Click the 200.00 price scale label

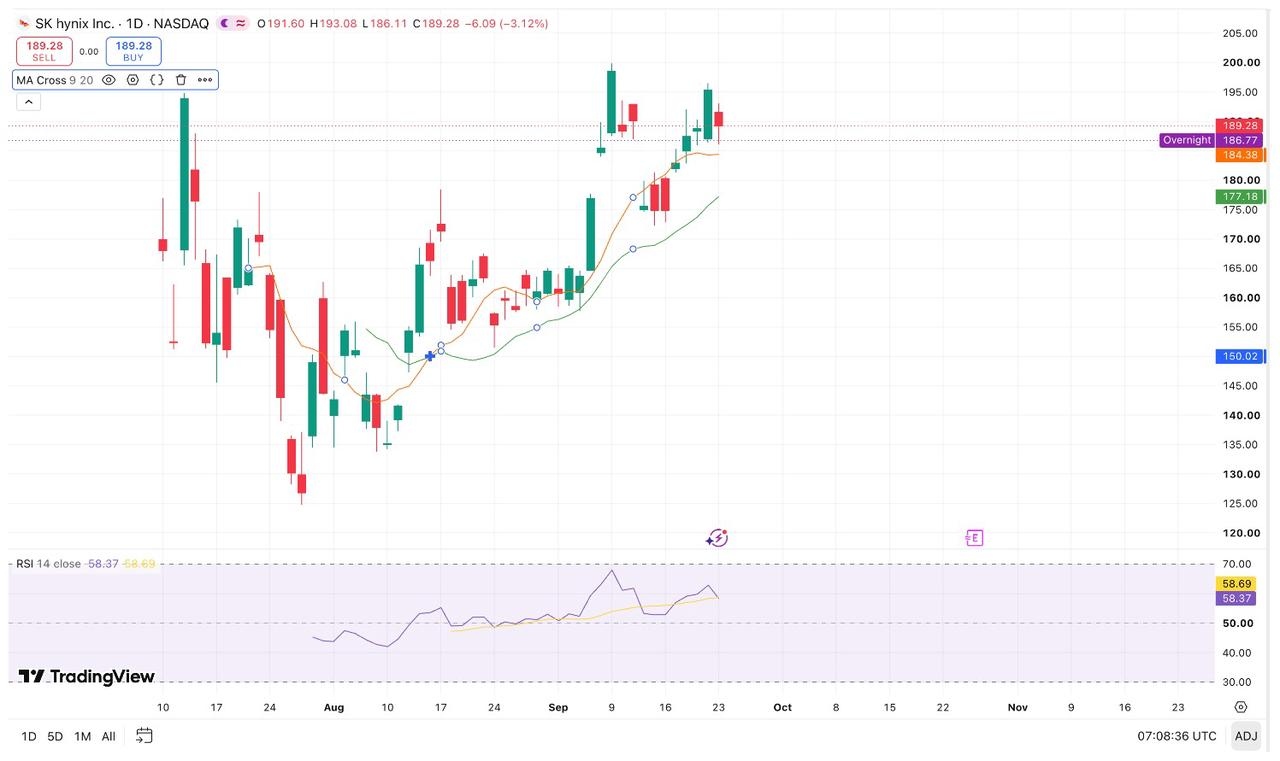[1240, 62]
